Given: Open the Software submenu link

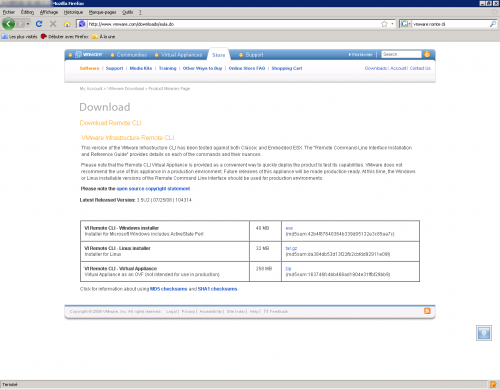Looking at the screenshot, I should [x=89, y=68].
